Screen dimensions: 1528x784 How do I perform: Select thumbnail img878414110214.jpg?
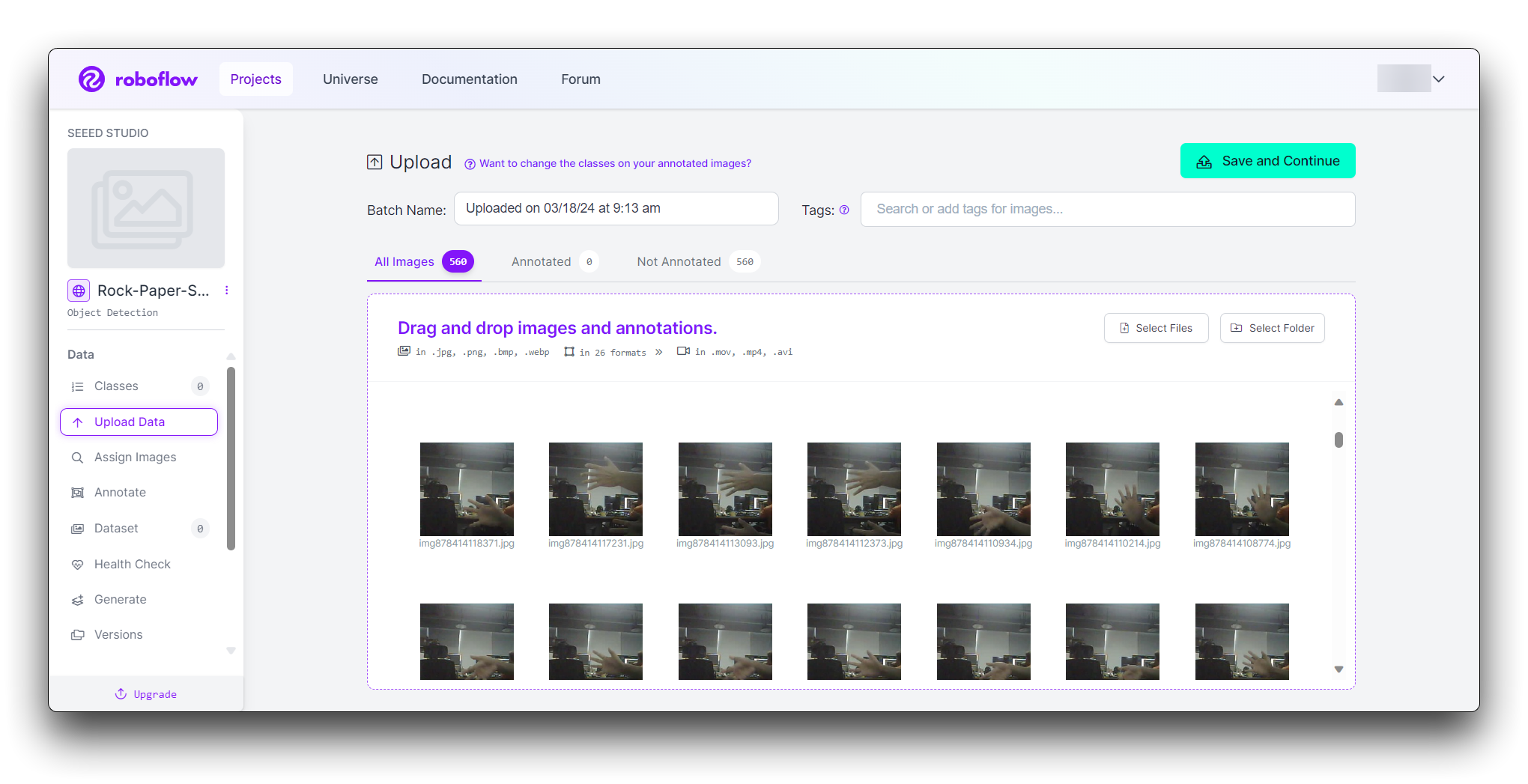coord(1112,489)
